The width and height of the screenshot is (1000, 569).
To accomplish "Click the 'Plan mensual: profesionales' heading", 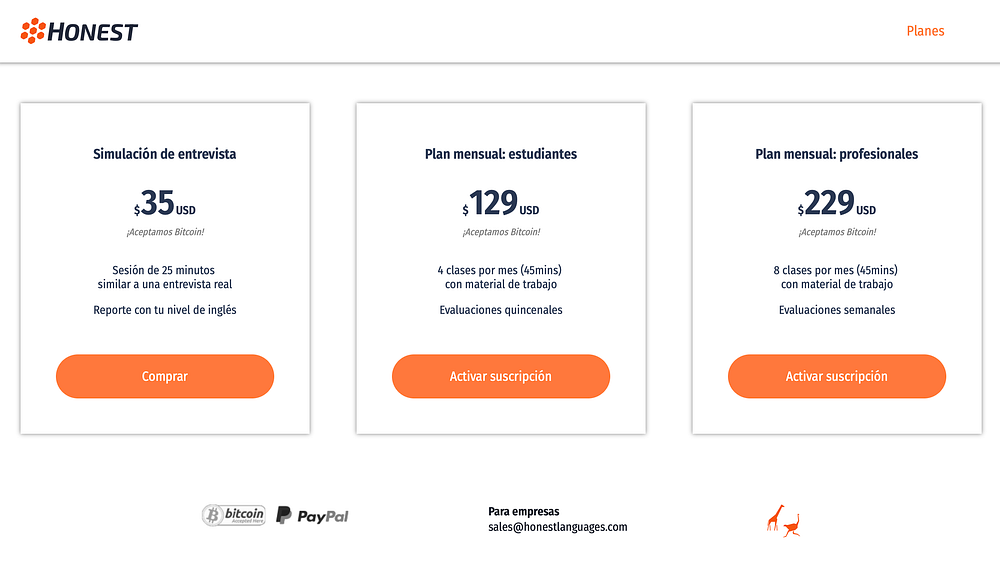I will tap(837, 154).
